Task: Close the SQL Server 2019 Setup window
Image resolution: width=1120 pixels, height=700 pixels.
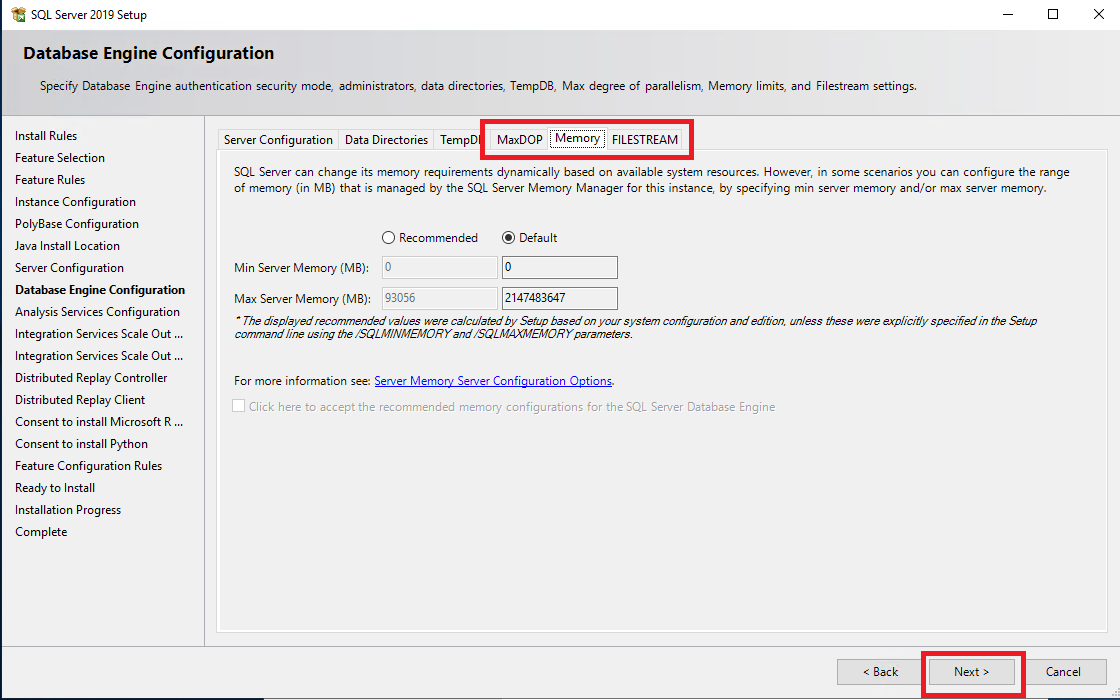Action: pyautogui.click(x=1099, y=14)
